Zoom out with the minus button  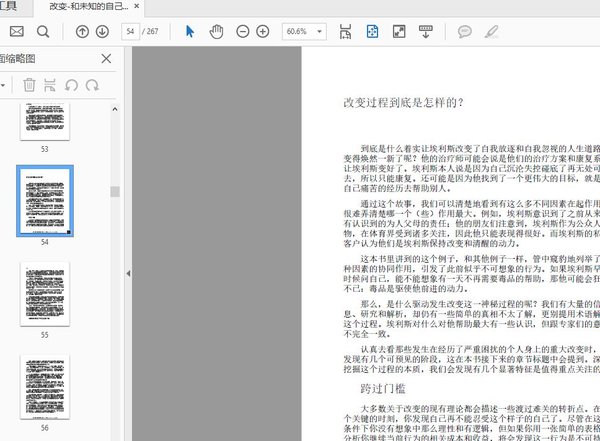tap(245, 31)
